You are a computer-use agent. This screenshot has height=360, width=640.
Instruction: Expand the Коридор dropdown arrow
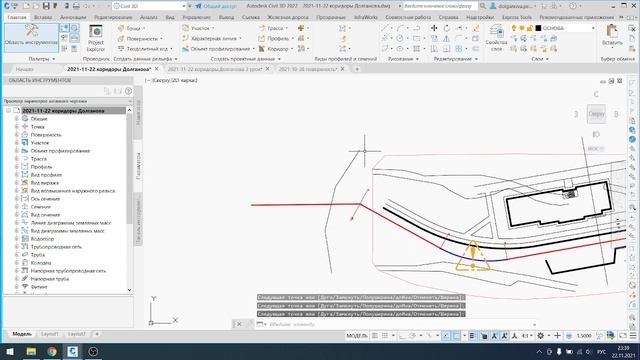click(292, 49)
